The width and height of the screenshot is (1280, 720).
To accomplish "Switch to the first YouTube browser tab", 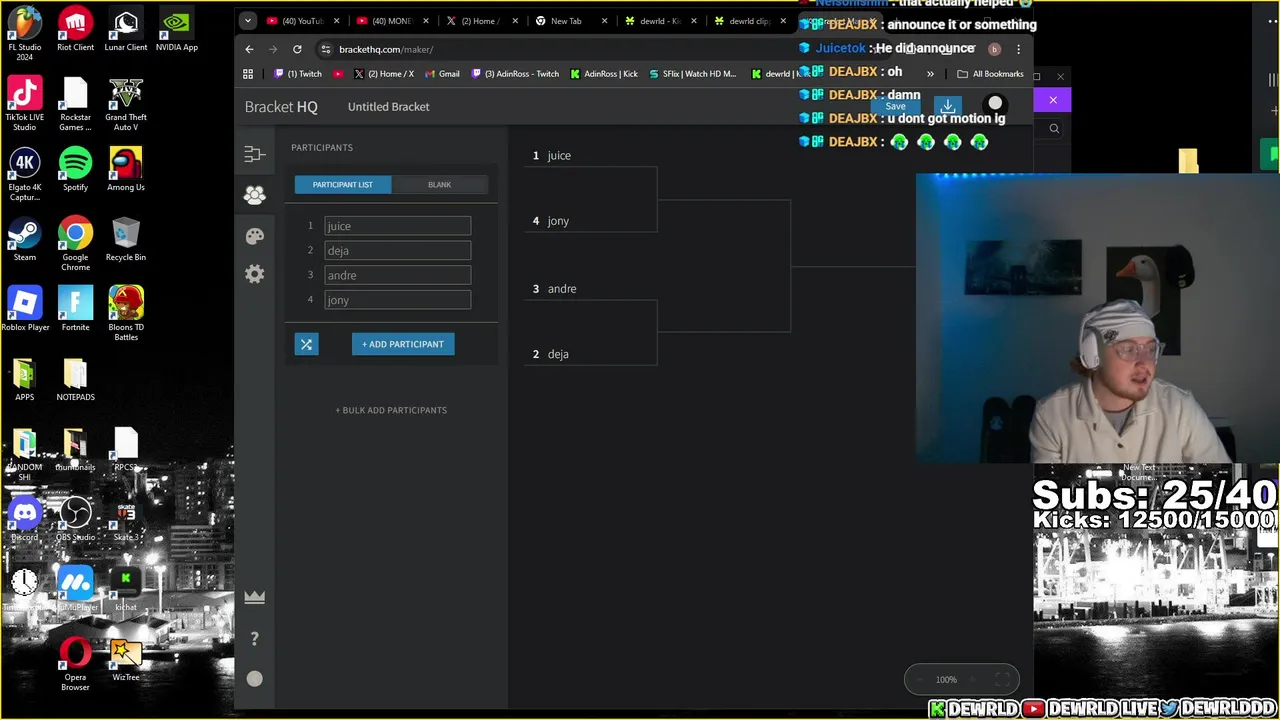I will pyautogui.click(x=302, y=21).
